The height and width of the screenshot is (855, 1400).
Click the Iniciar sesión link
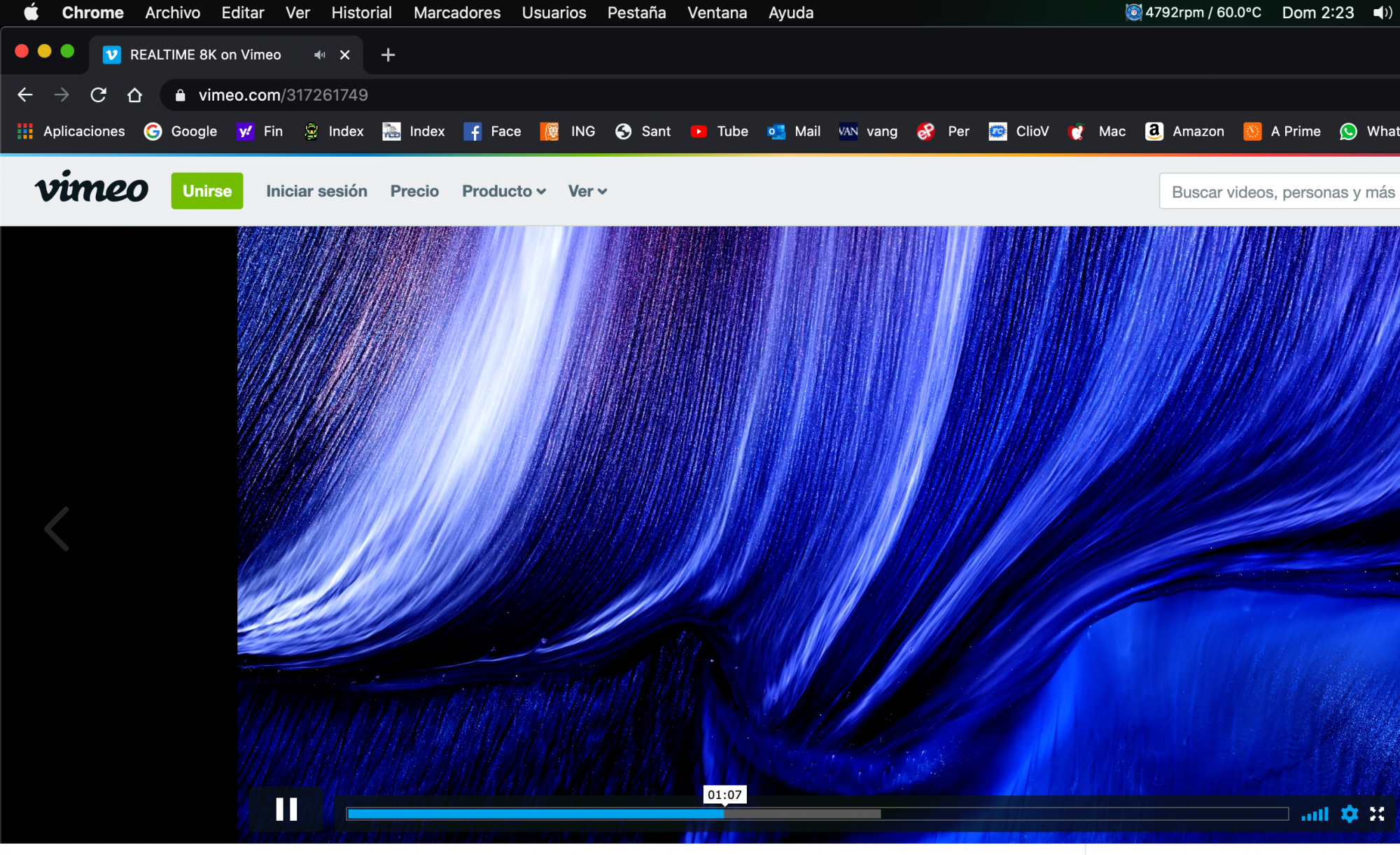(x=316, y=191)
